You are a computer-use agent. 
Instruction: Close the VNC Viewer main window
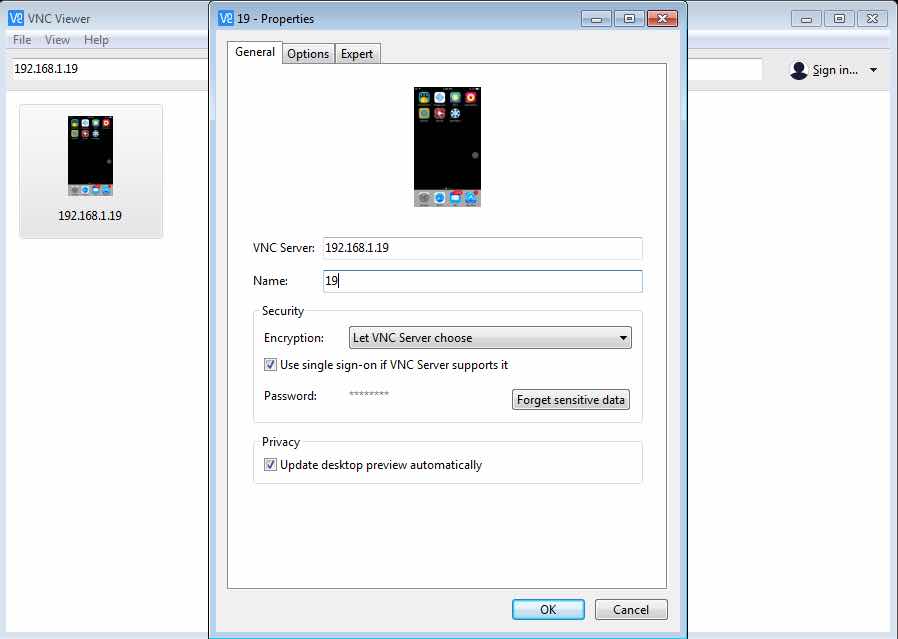click(x=872, y=19)
